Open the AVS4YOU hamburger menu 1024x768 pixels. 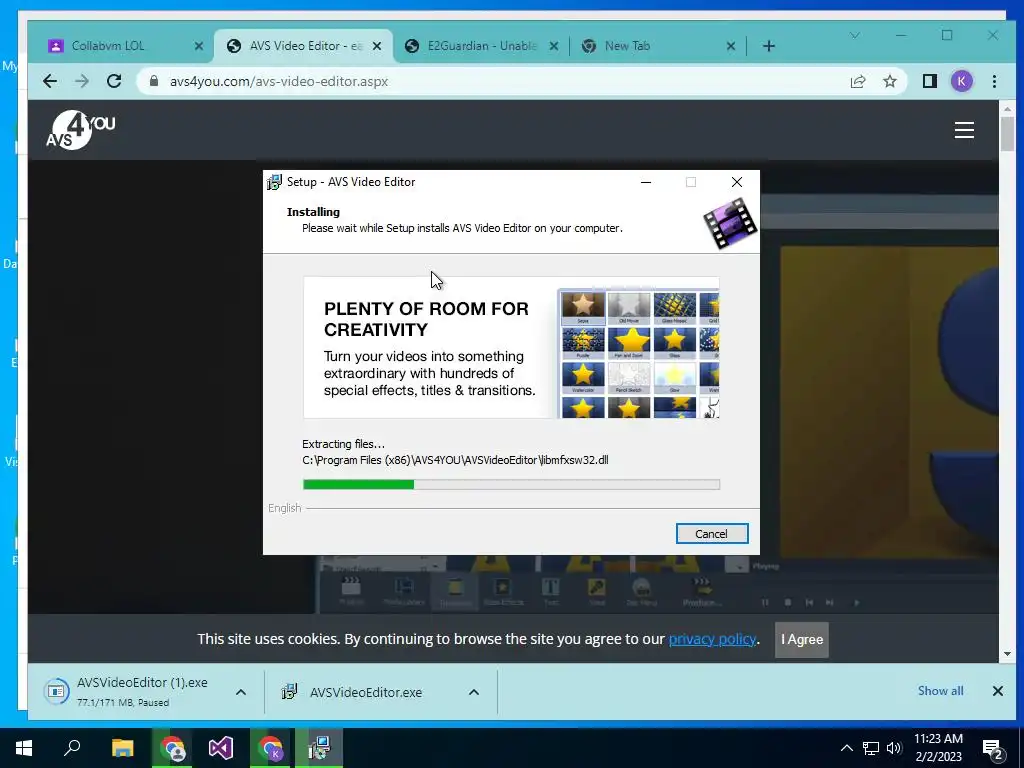[x=964, y=130]
